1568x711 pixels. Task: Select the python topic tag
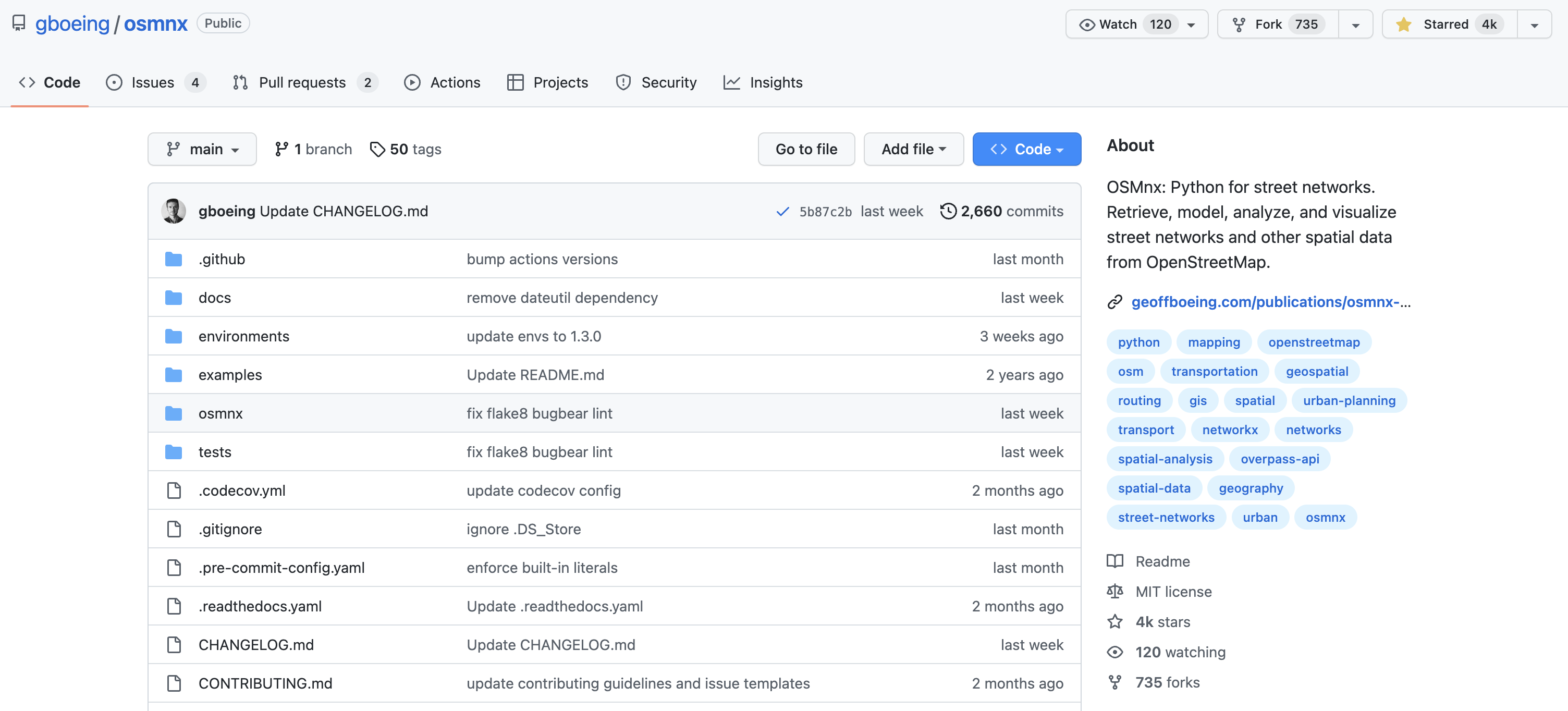(x=1138, y=342)
